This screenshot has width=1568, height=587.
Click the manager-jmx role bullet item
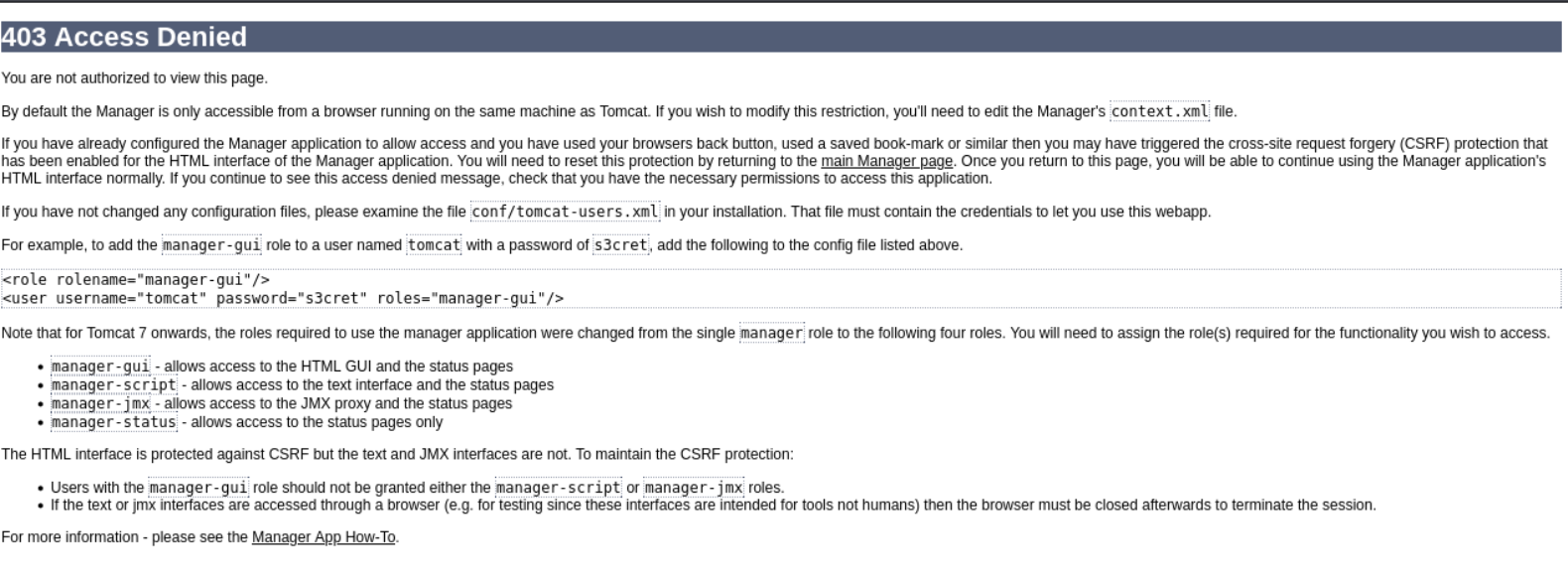click(282, 404)
